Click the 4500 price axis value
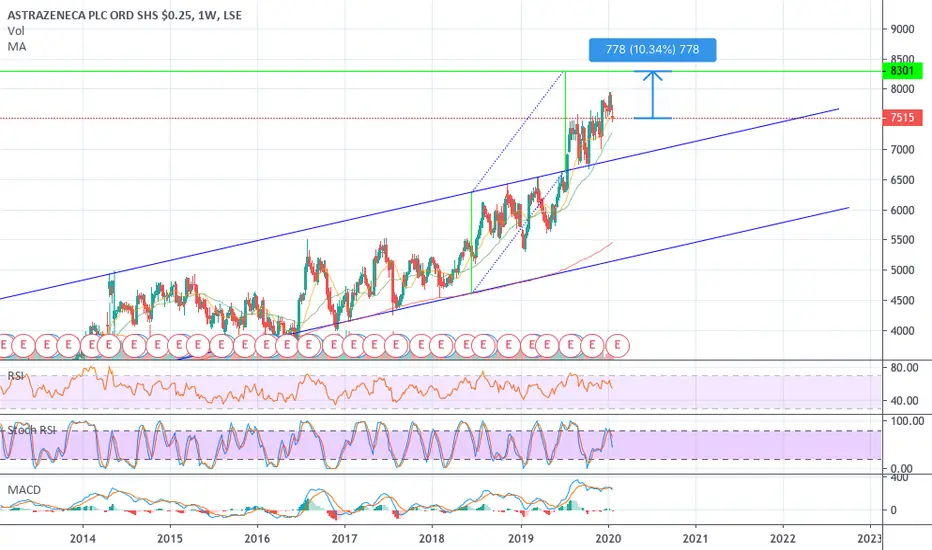 902,301
